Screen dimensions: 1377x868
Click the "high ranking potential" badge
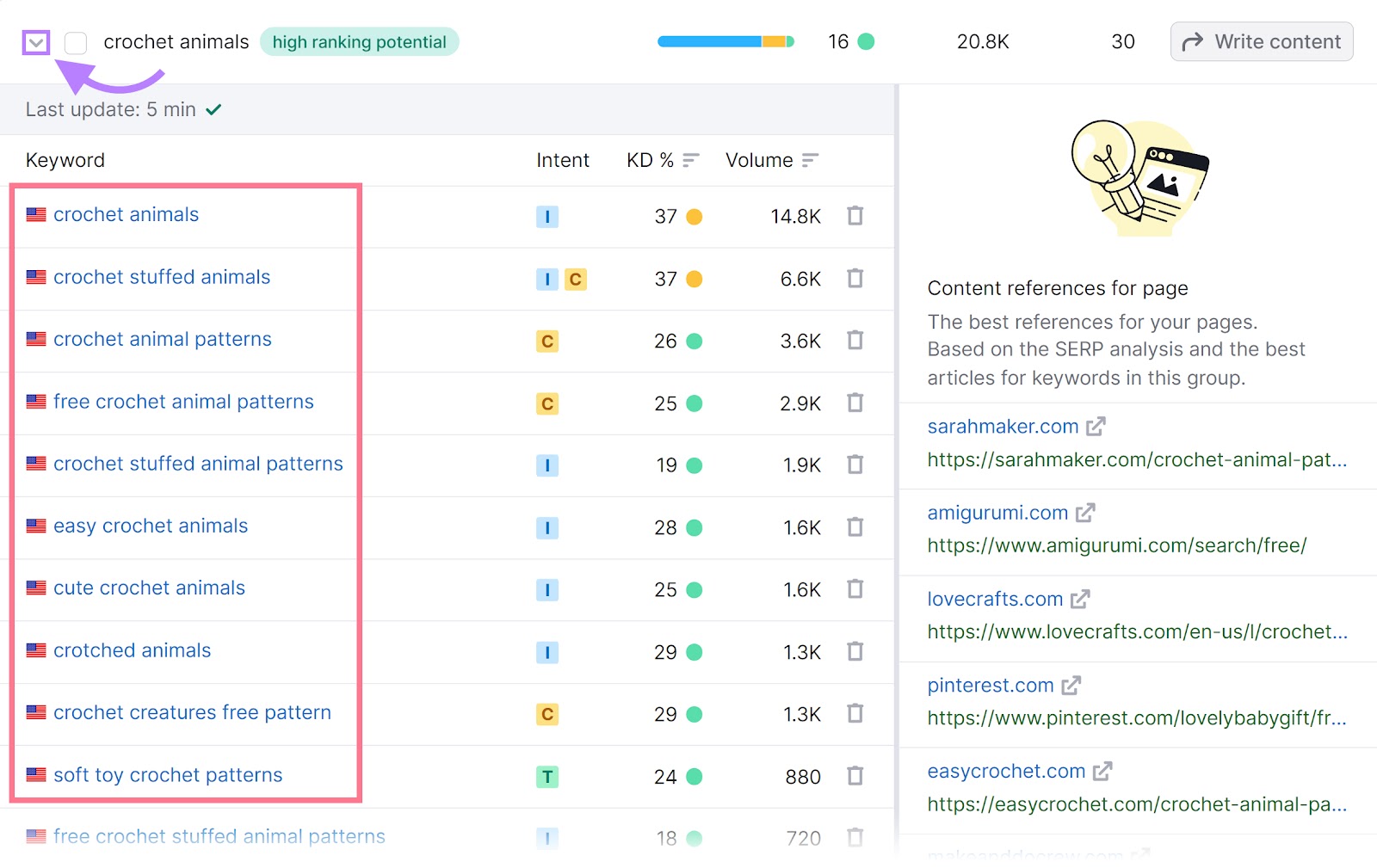click(359, 41)
